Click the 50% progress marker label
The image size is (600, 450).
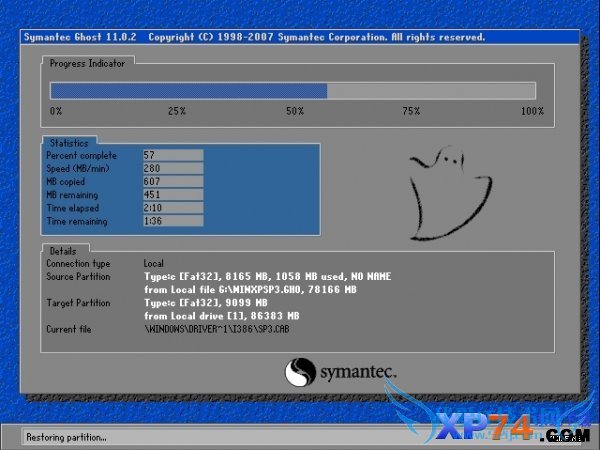[294, 111]
